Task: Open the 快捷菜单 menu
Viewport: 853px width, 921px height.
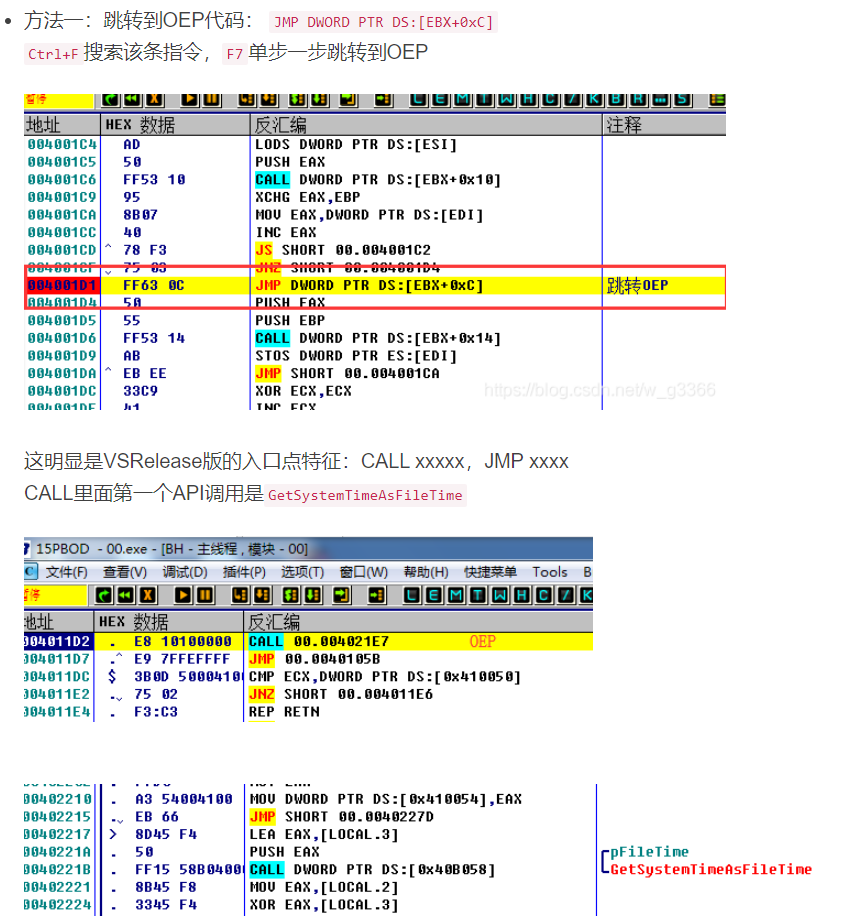Action: (491, 572)
